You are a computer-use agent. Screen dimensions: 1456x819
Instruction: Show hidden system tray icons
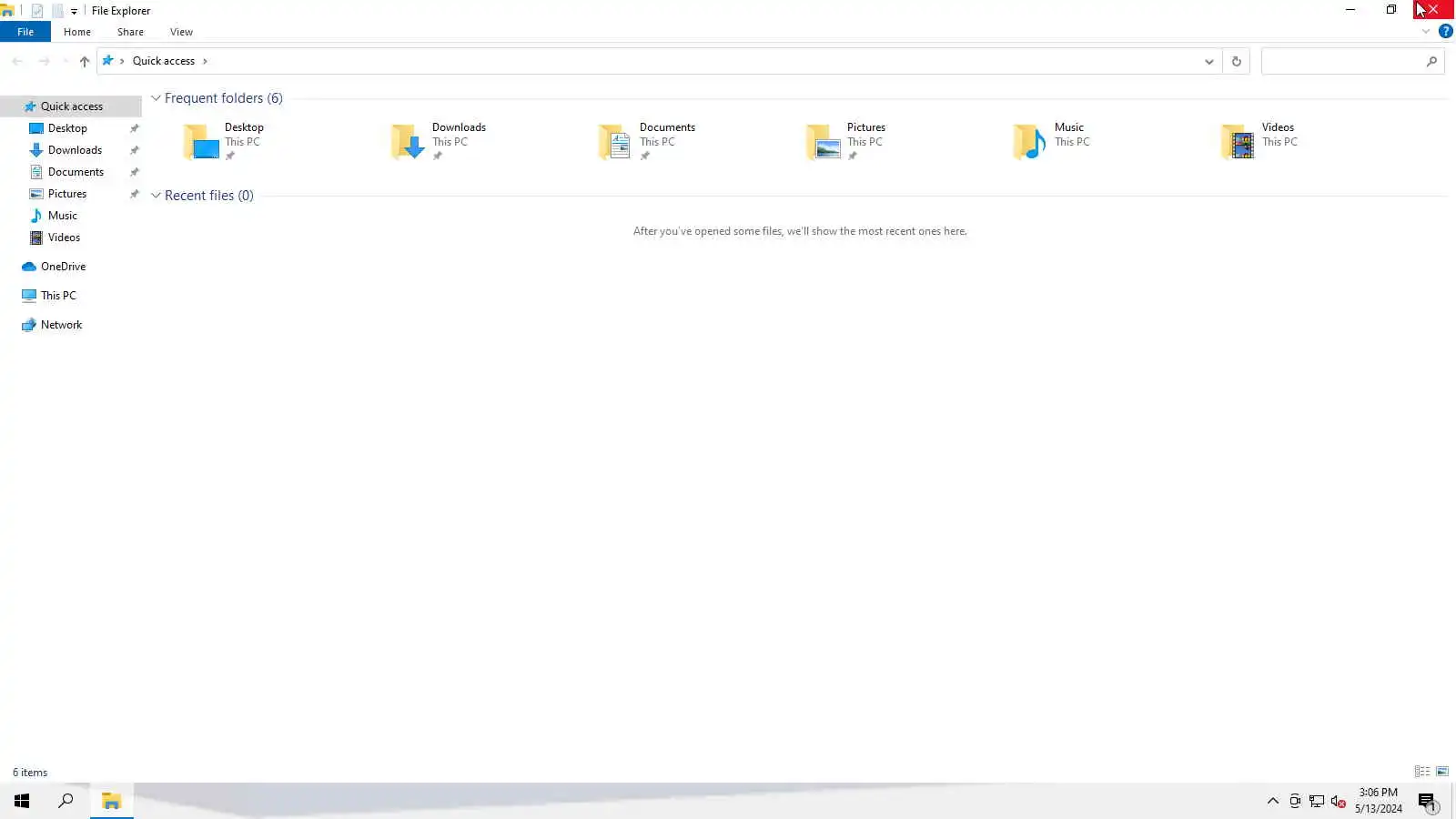pyautogui.click(x=1273, y=801)
